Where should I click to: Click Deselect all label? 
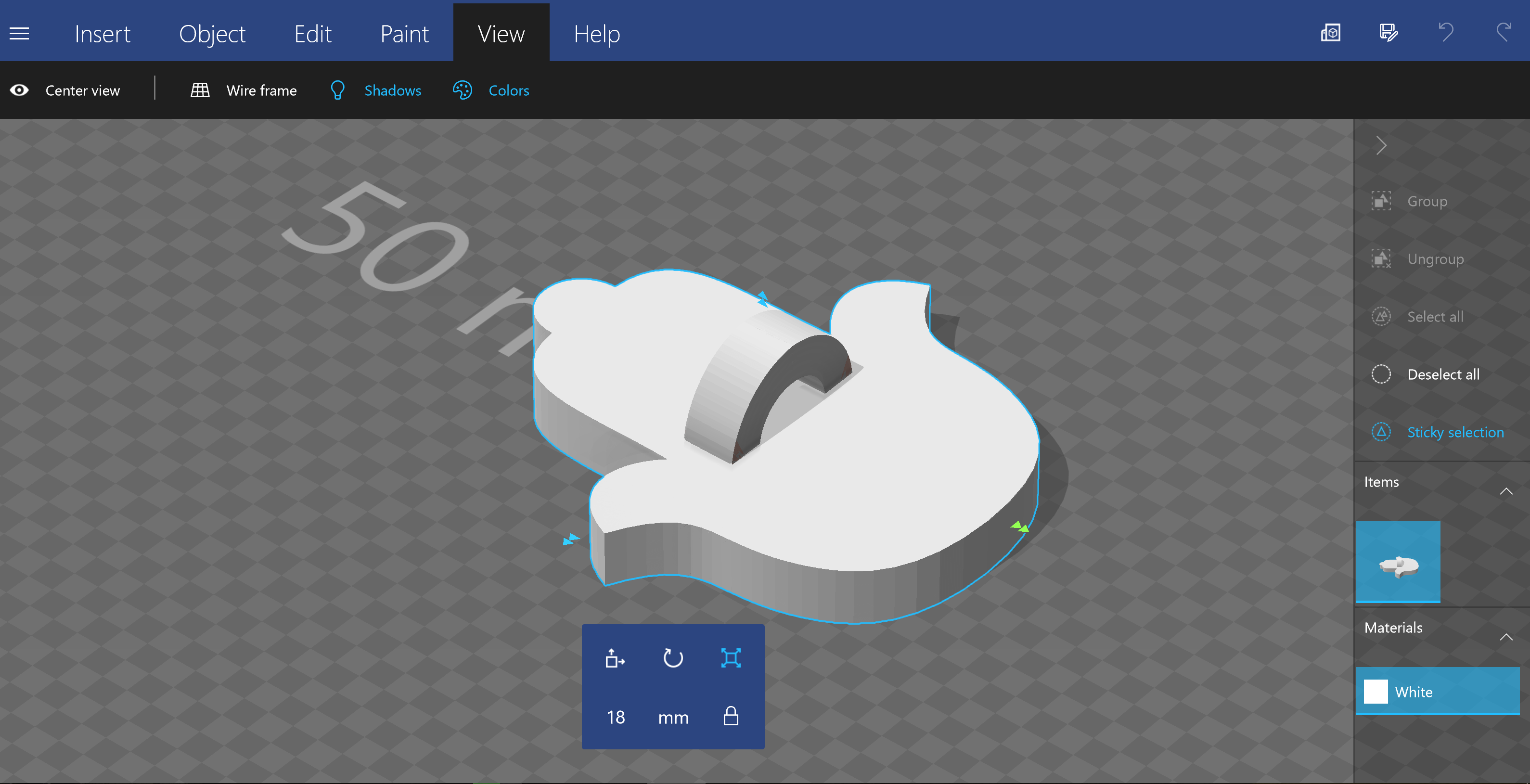(1443, 374)
